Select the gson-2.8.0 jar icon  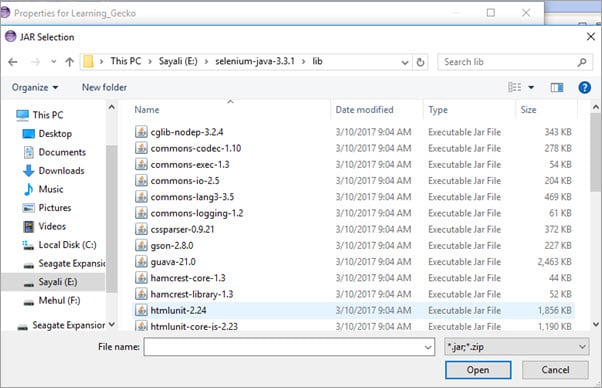click(x=141, y=245)
